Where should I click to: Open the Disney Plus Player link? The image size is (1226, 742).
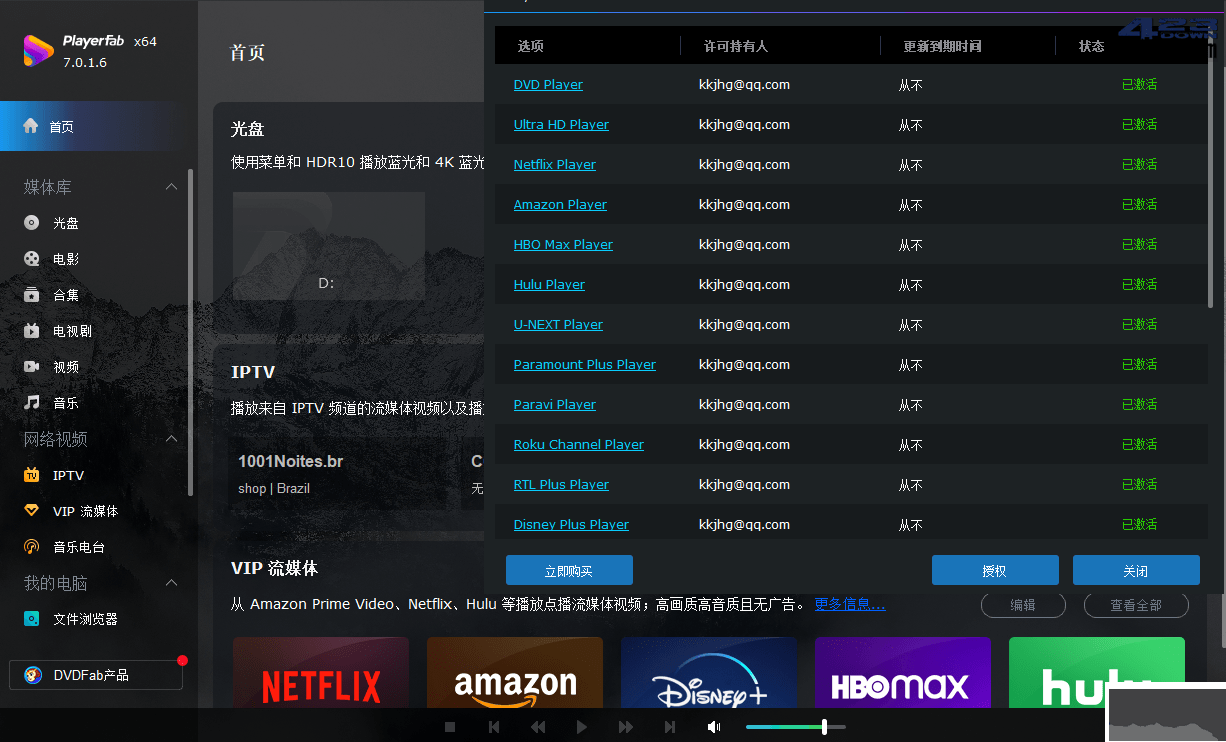[571, 525]
